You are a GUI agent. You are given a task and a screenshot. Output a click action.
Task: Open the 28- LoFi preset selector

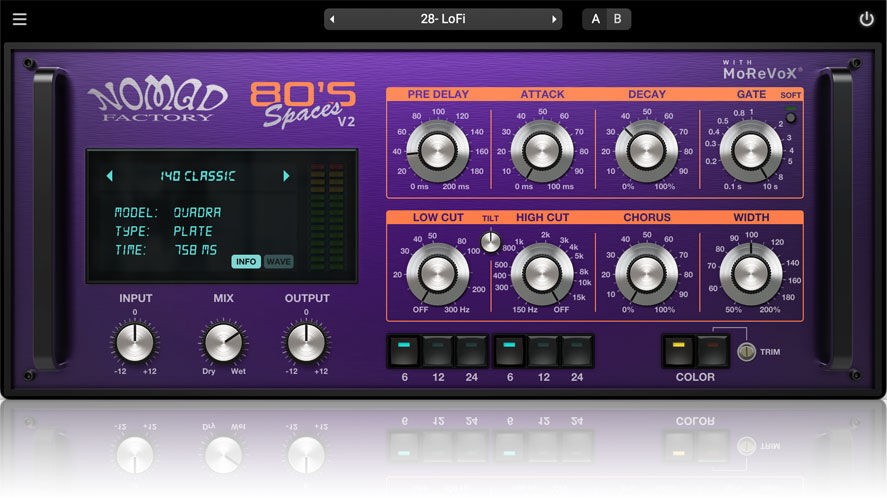click(x=443, y=19)
